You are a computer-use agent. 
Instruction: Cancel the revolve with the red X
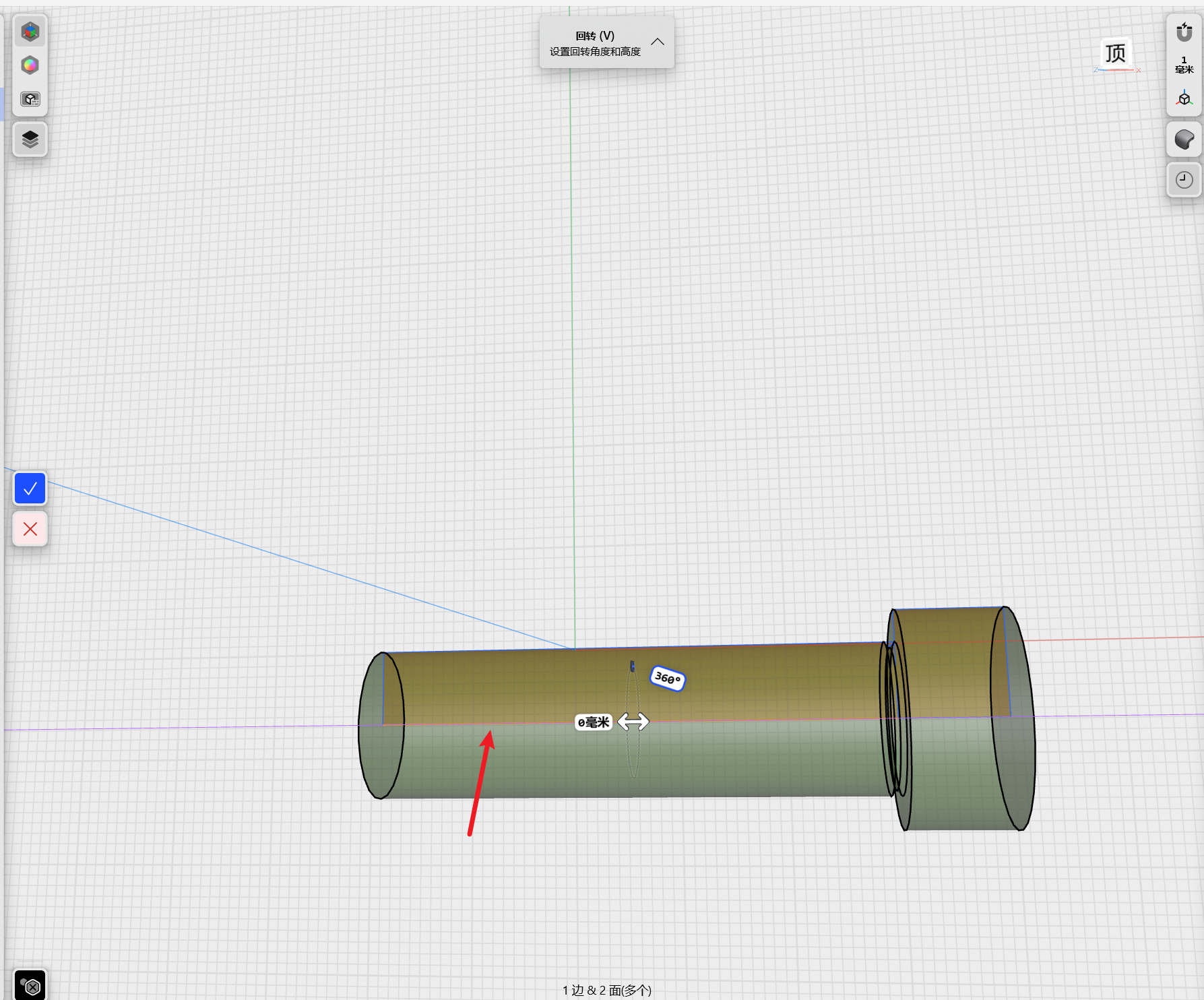pos(30,529)
